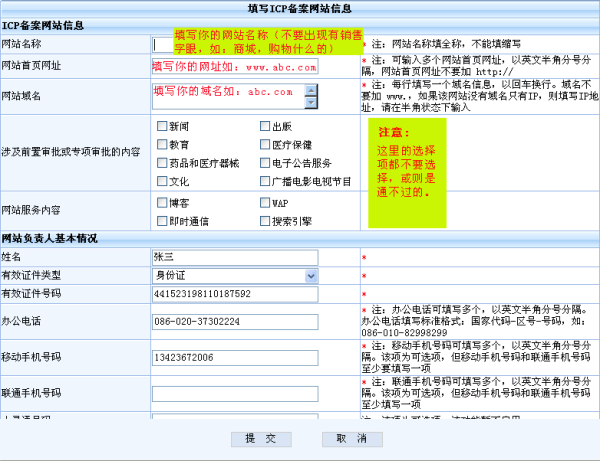Viewport: 600px width, 461px height.
Task: Check the 药品和医疗器械 box
Action: click(x=162, y=163)
